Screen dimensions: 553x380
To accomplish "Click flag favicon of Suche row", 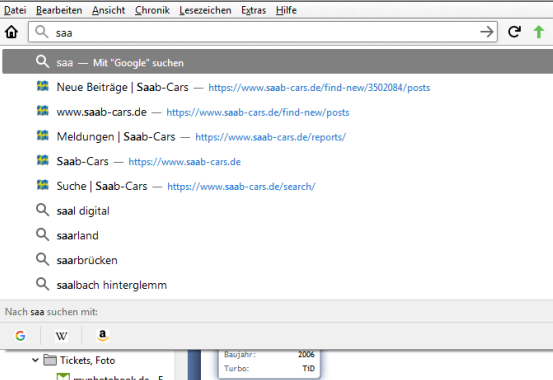I will pos(43,185).
